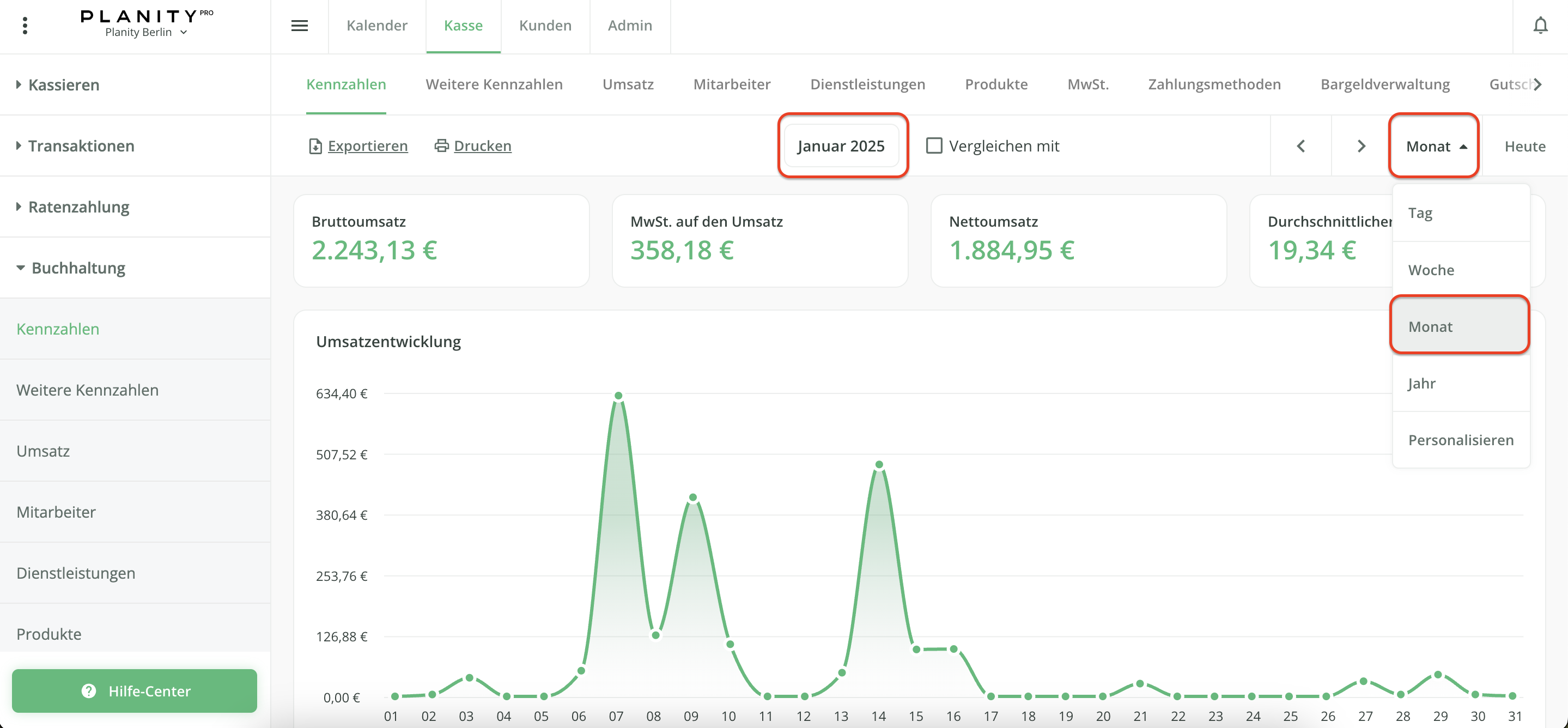
Task: Click the Hilfe-Center question mark icon
Action: click(x=89, y=691)
